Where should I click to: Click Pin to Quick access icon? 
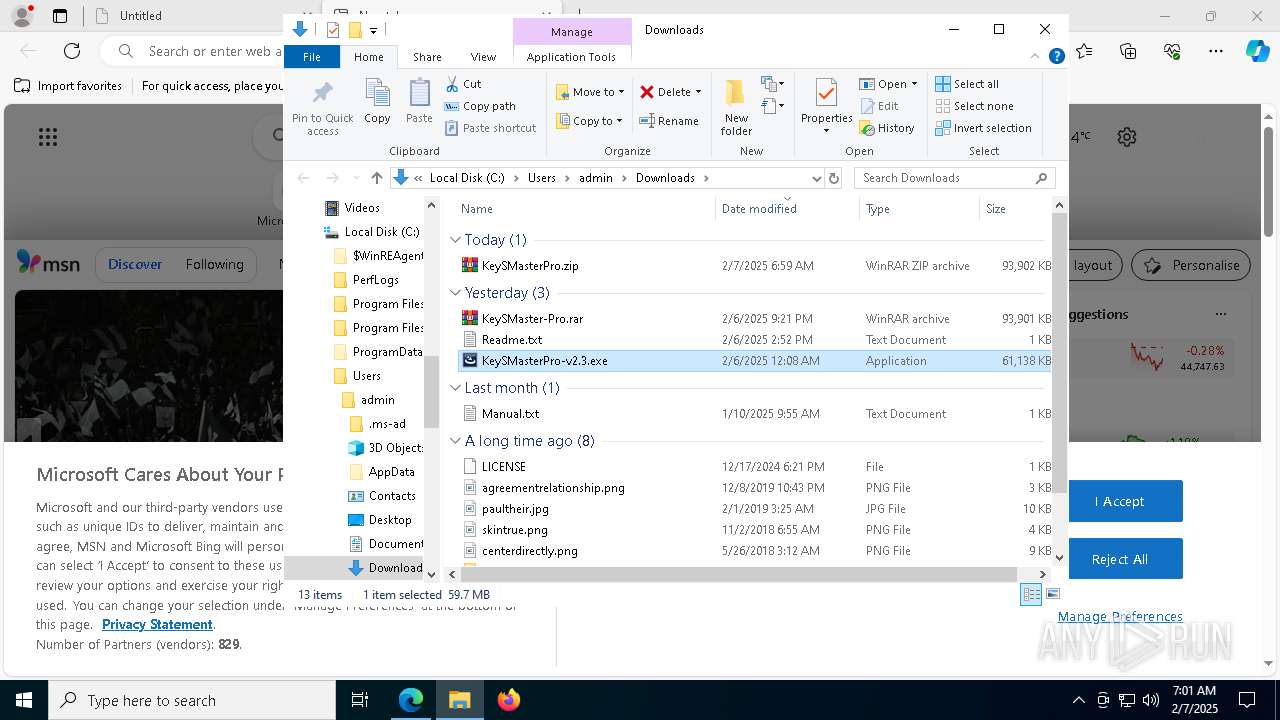click(x=322, y=108)
